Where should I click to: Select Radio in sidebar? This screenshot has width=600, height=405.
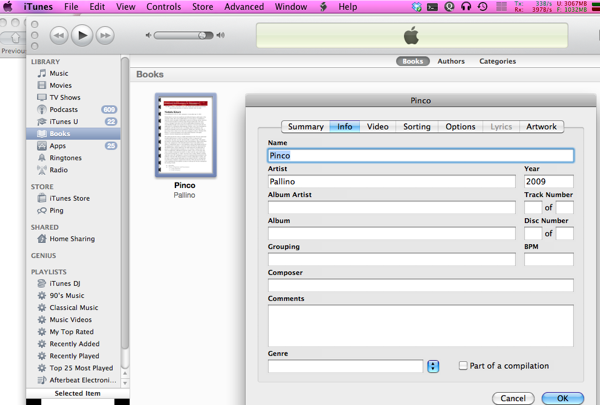click(58, 170)
